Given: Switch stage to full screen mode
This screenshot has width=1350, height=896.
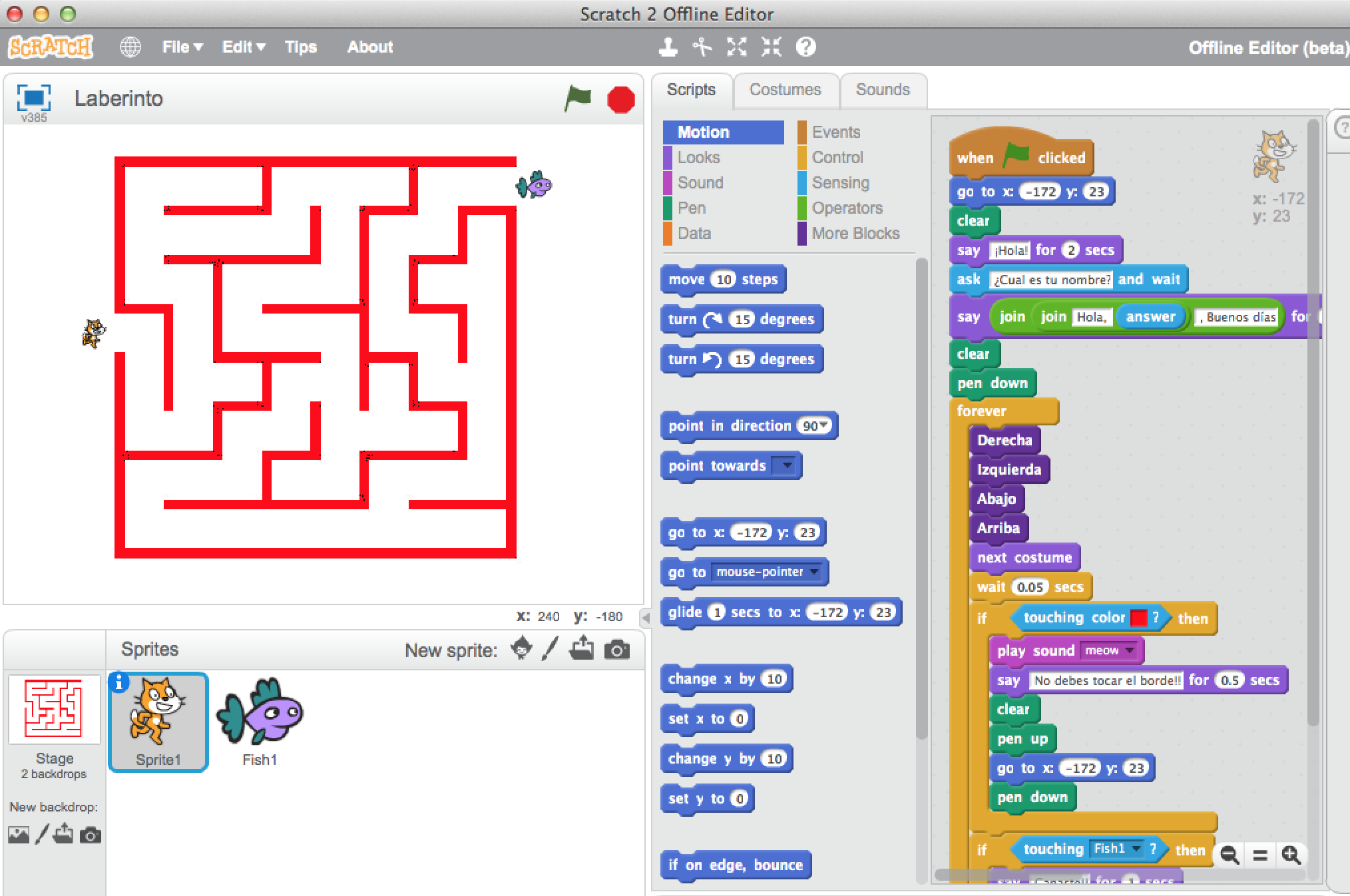Looking at the screenshot, I should (x=33, y=98).
